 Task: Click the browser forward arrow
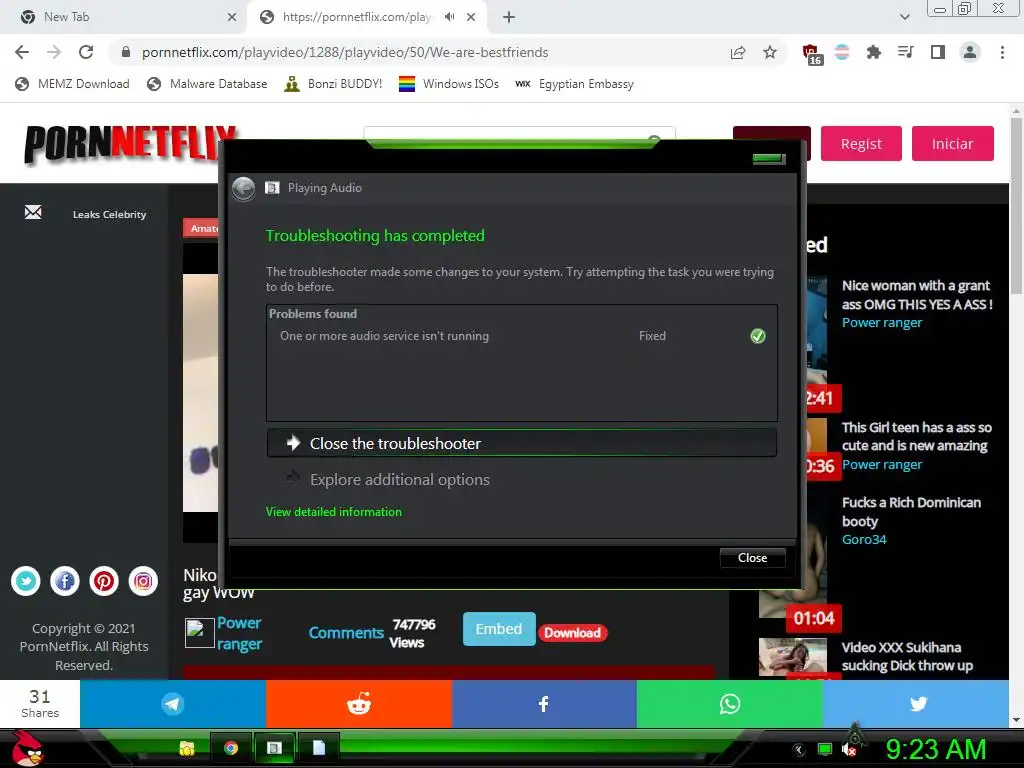click(x=54, y=52)
